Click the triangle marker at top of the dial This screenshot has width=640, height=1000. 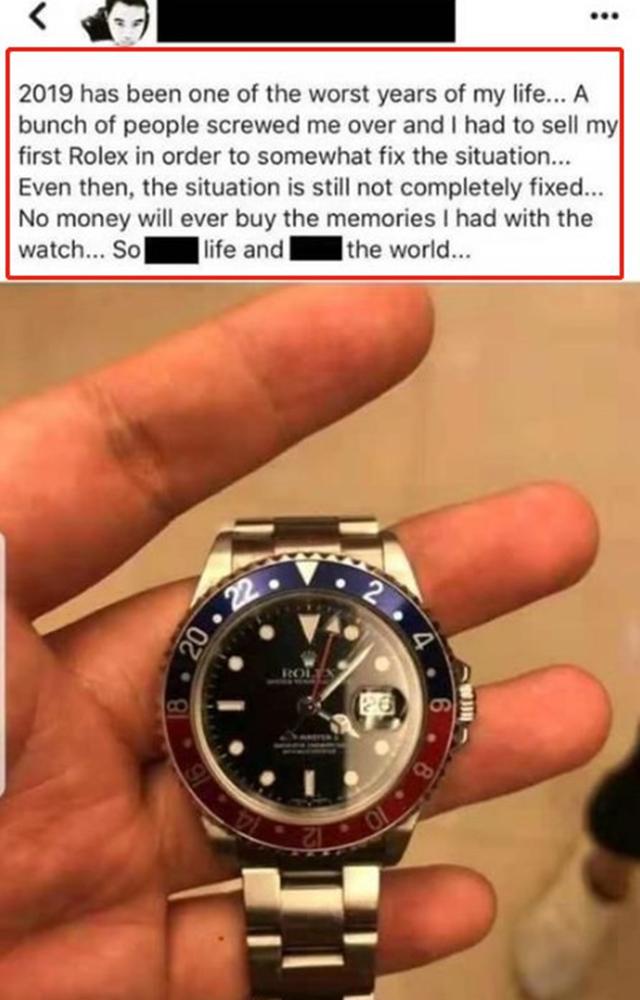tap(309, 628)
